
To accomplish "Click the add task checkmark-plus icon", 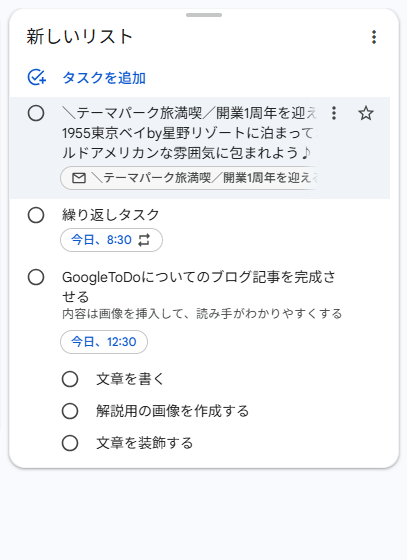I will point(37,77).
